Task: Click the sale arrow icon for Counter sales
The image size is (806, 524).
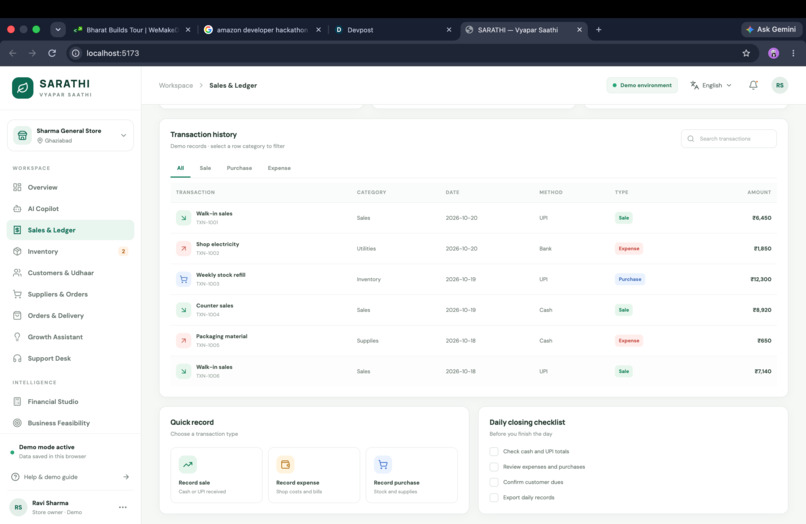Action: pyautogui.click(x=184, y=310)
